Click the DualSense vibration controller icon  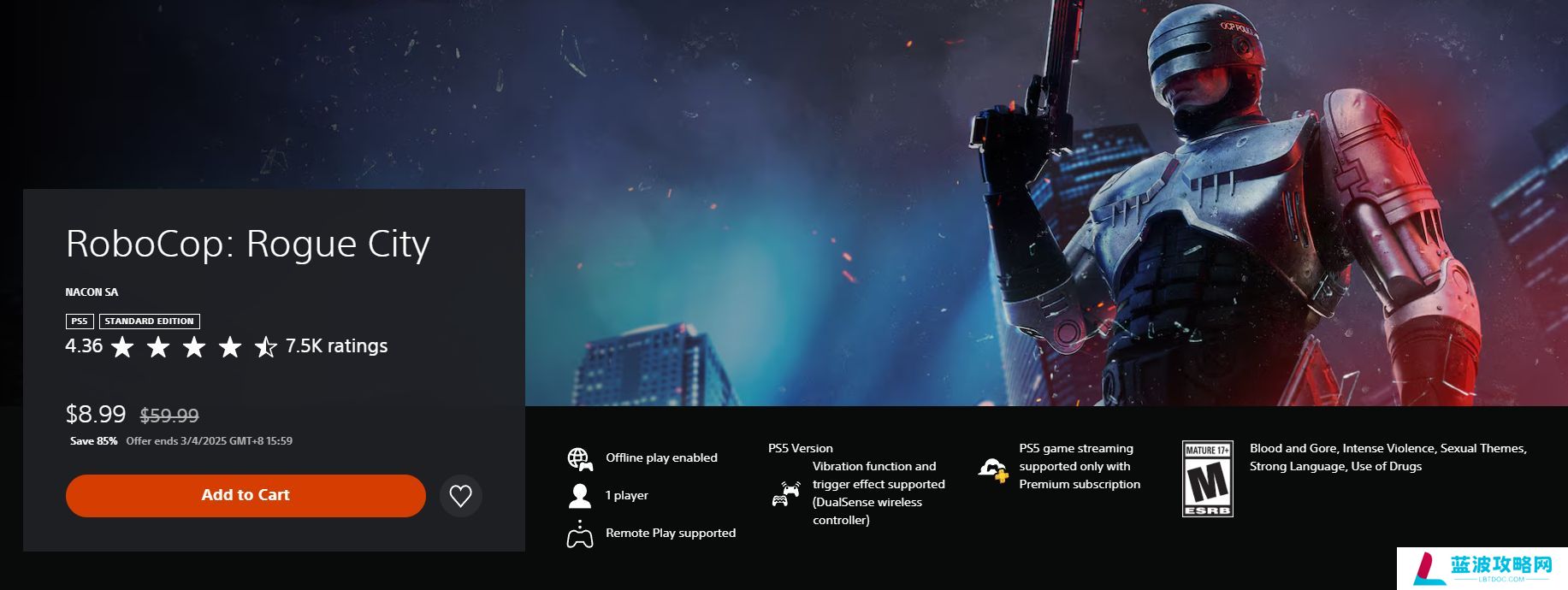[786, 493]
